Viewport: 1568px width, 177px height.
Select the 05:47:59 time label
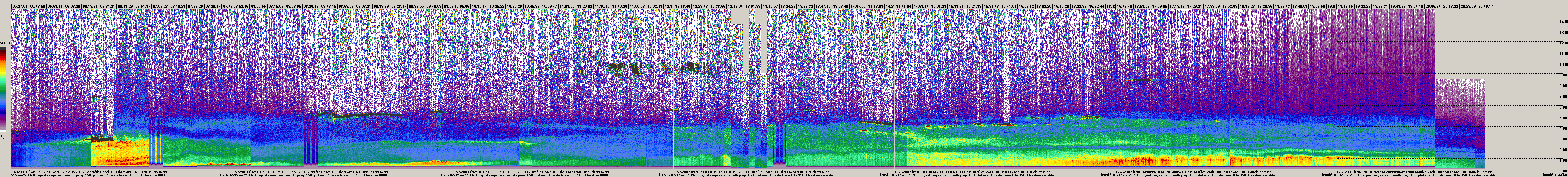coord(37,6)
